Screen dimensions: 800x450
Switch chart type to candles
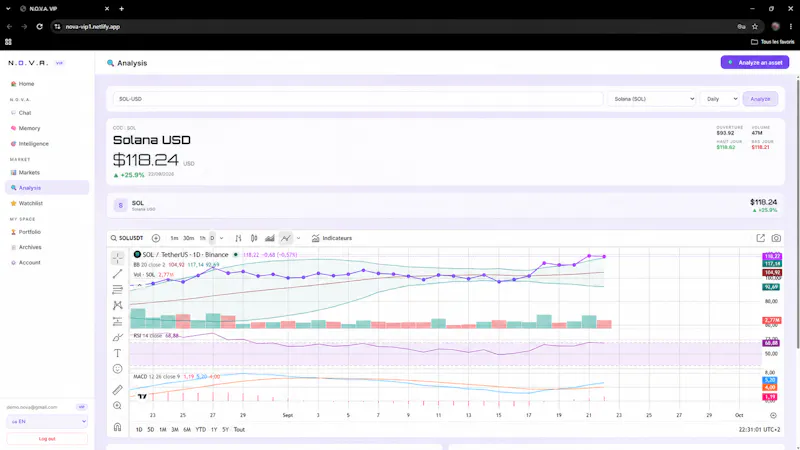(x=254, y=238)
